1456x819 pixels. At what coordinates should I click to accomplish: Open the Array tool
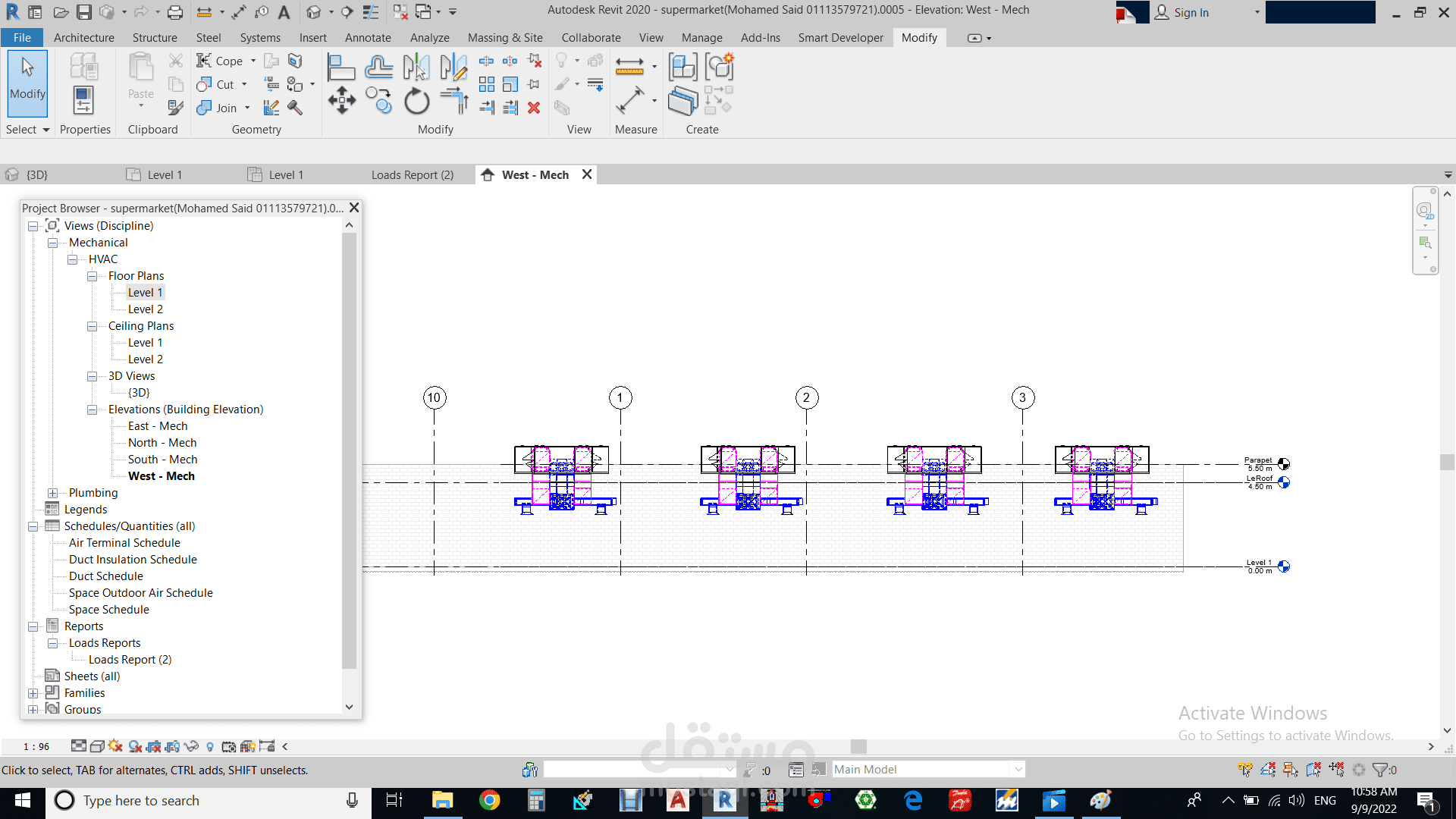(487, 84)
